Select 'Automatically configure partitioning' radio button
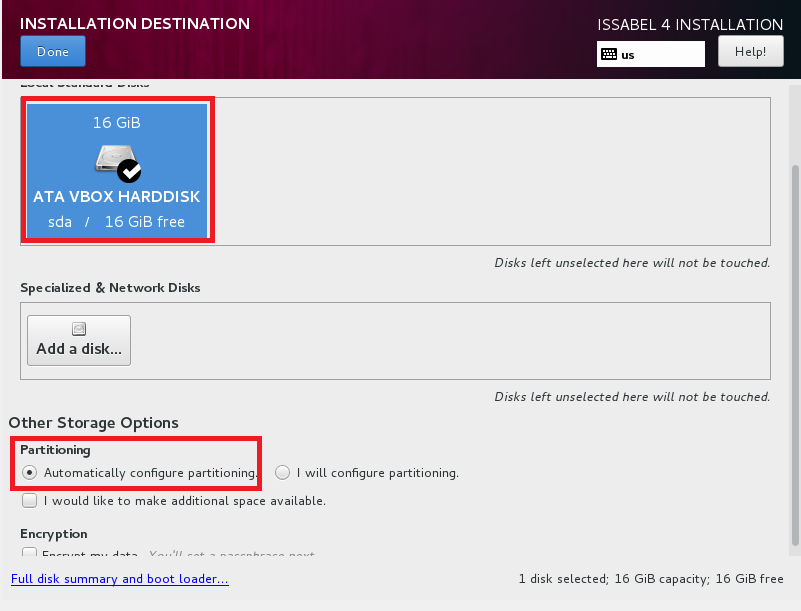 click(30, 472)
